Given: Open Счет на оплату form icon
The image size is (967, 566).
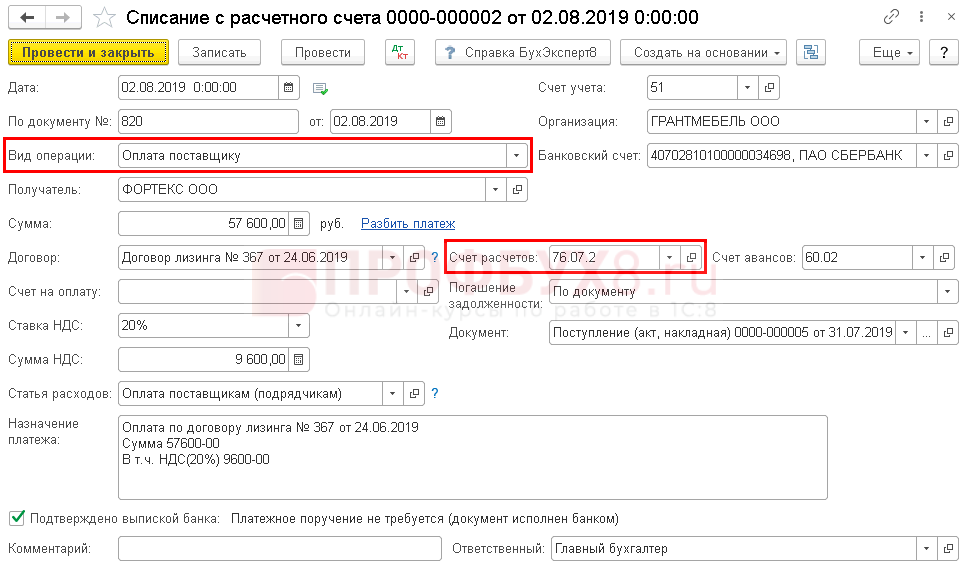Looking at the screenshot, I should tap(427, 291).
